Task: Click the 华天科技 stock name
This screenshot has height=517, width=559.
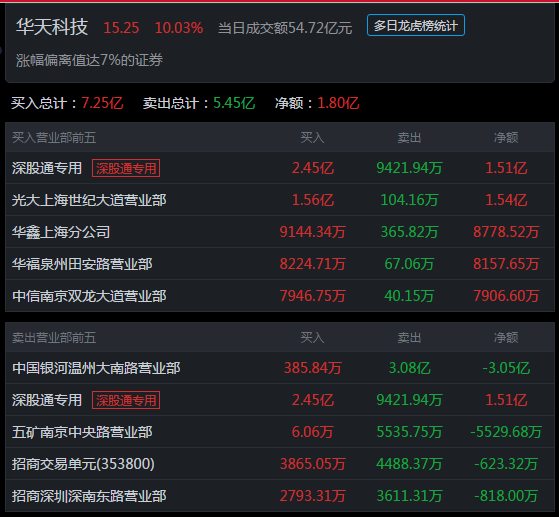Action: [x=52, y=27]
